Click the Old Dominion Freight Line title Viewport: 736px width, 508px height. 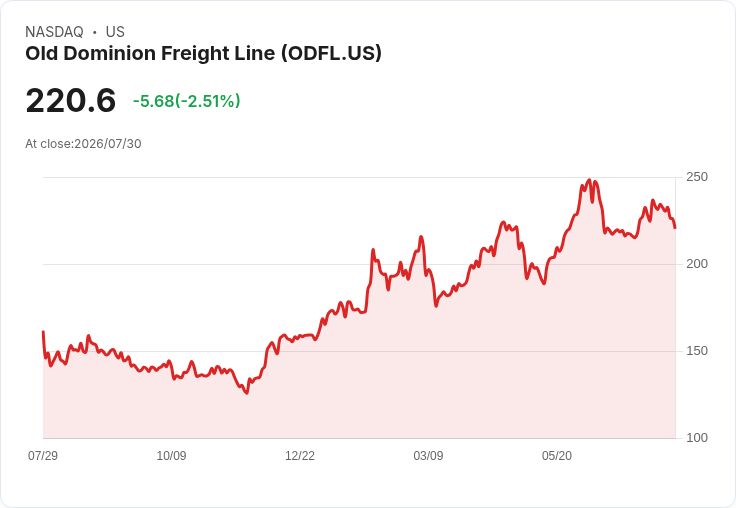click(x=203, y=54)
